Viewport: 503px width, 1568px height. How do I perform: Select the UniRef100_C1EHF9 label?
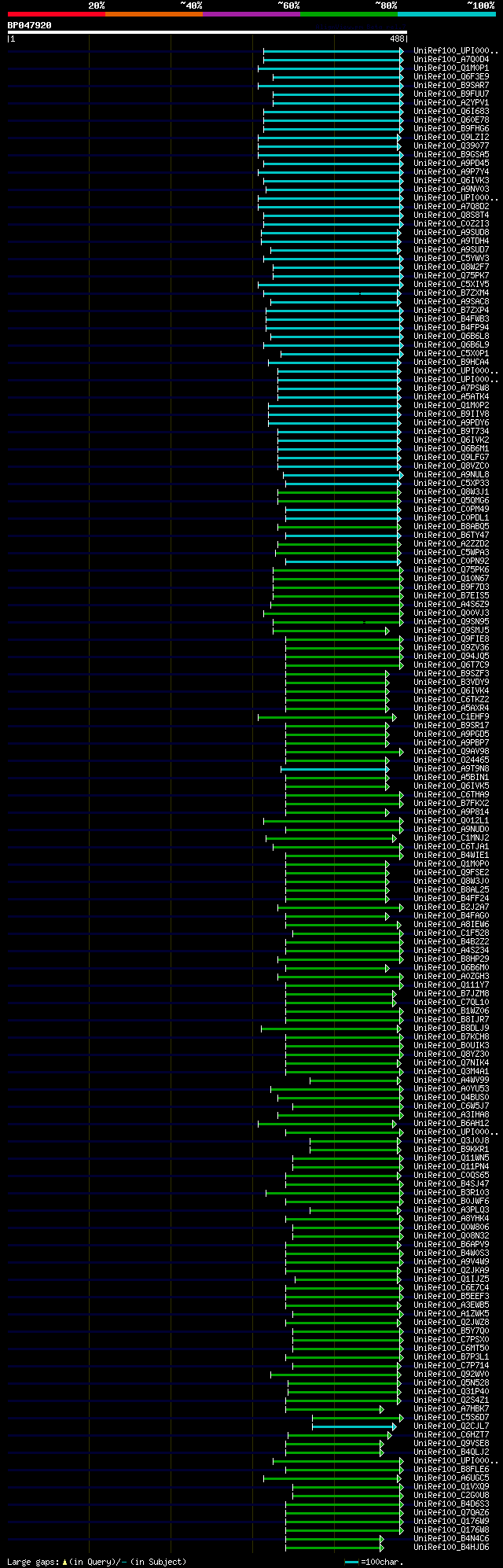pyautogui.click(x=451, y=716)
